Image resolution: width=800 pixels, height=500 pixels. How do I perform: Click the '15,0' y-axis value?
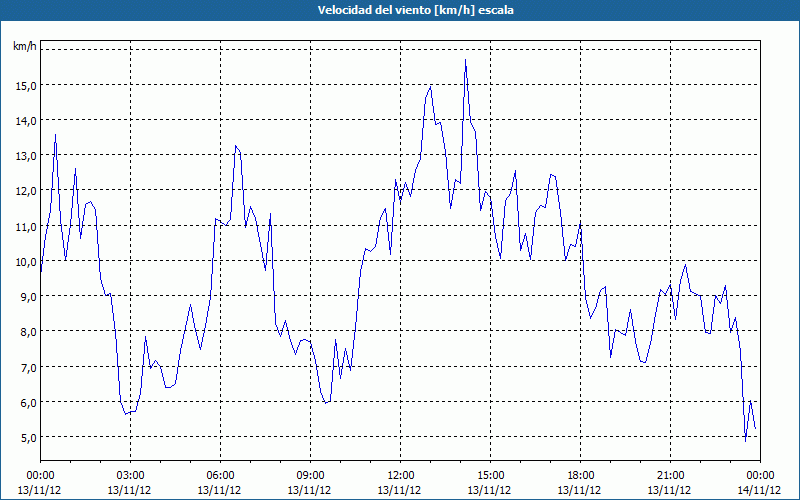26,85
